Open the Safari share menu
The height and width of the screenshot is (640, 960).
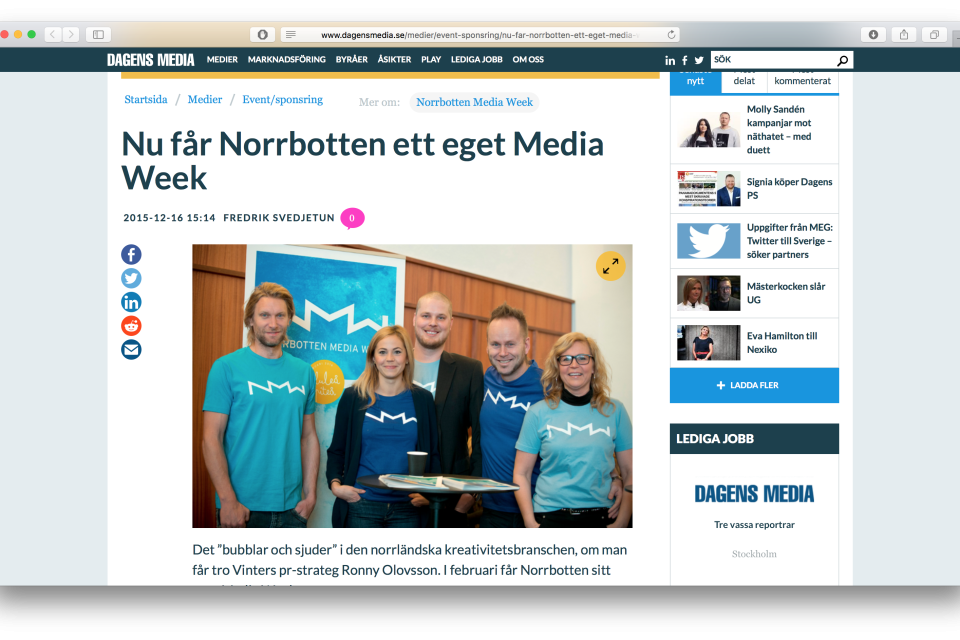pos(904,34)
